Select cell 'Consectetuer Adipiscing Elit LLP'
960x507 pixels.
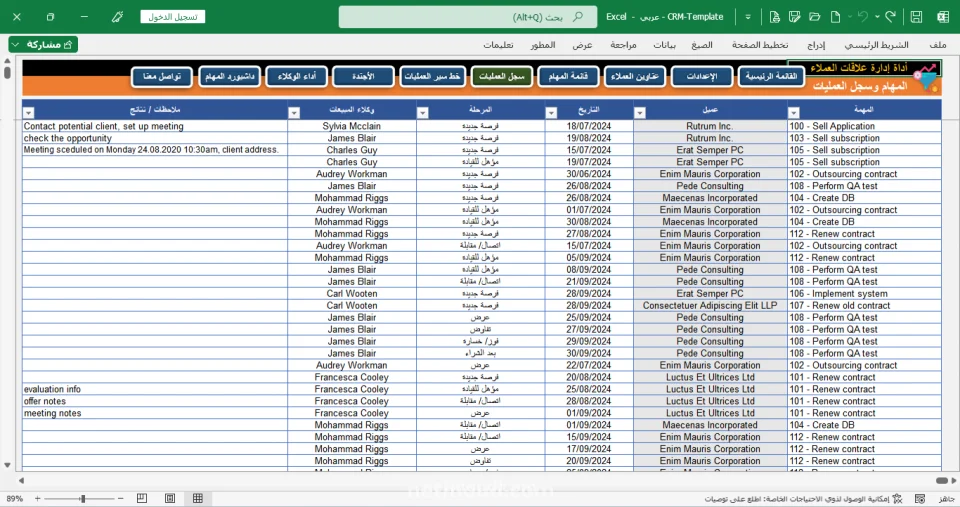pos(710,306)
